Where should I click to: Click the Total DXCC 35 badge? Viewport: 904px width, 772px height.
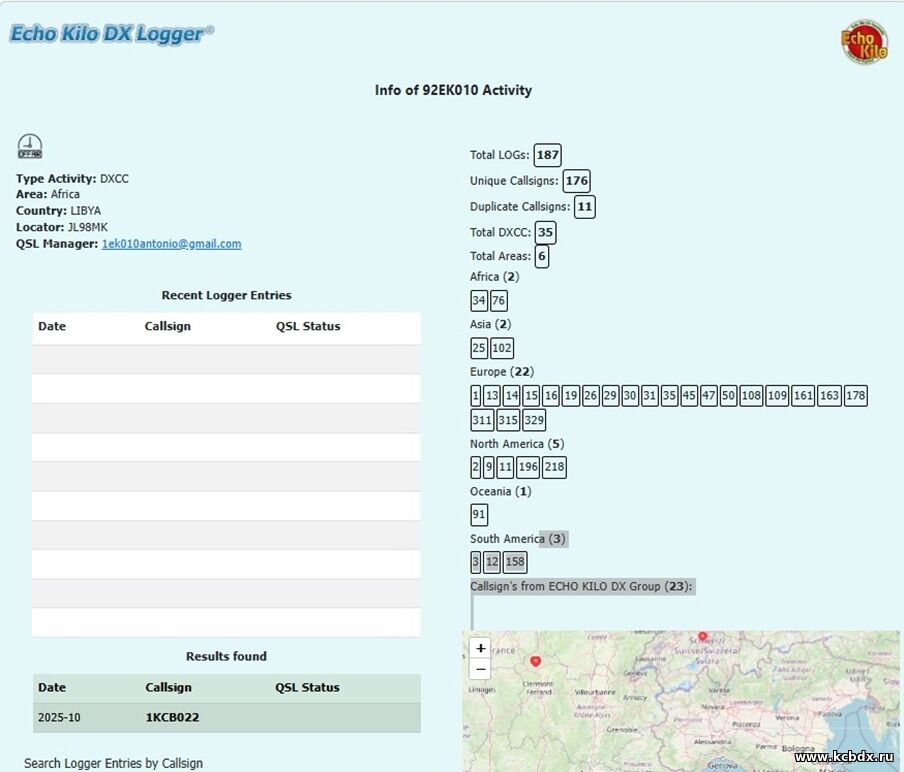[x=545, y=232]
